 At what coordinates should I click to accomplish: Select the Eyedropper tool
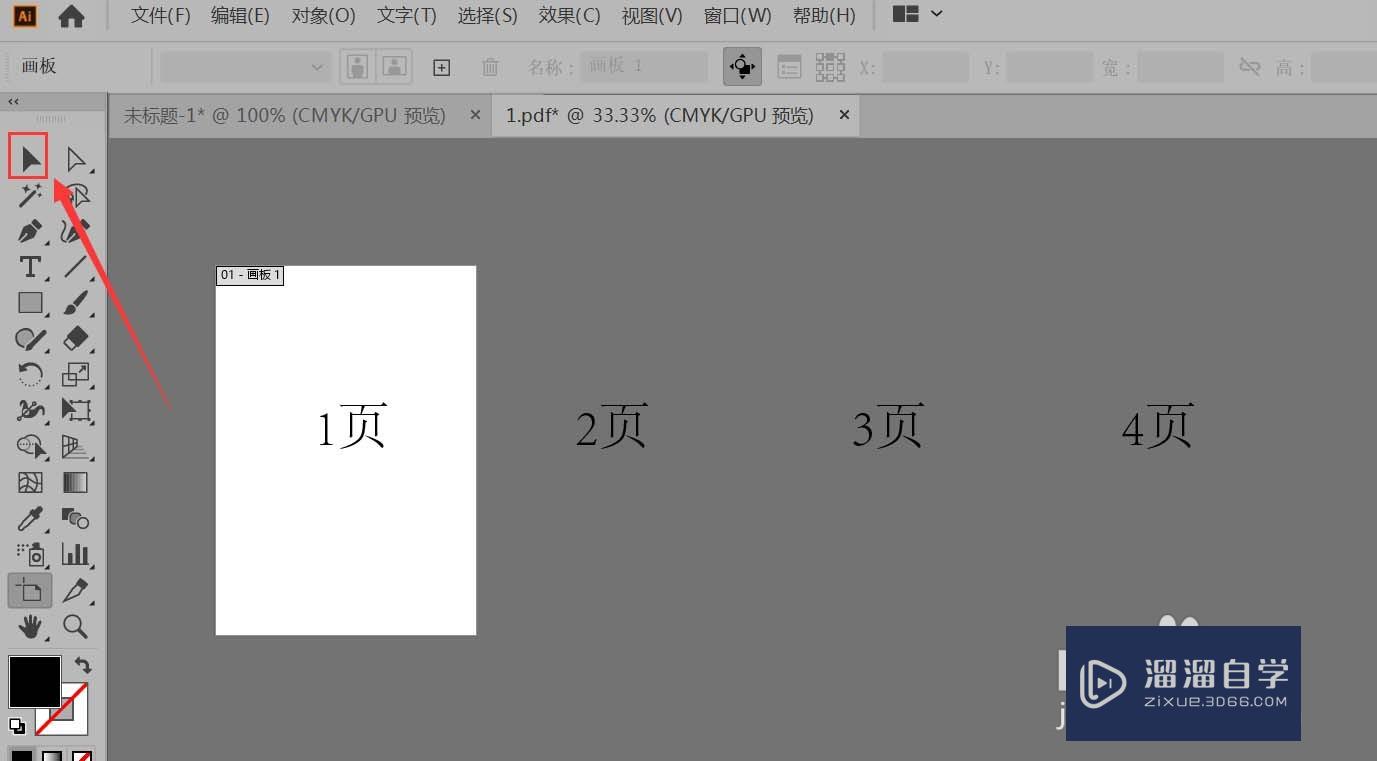point(30,519)
